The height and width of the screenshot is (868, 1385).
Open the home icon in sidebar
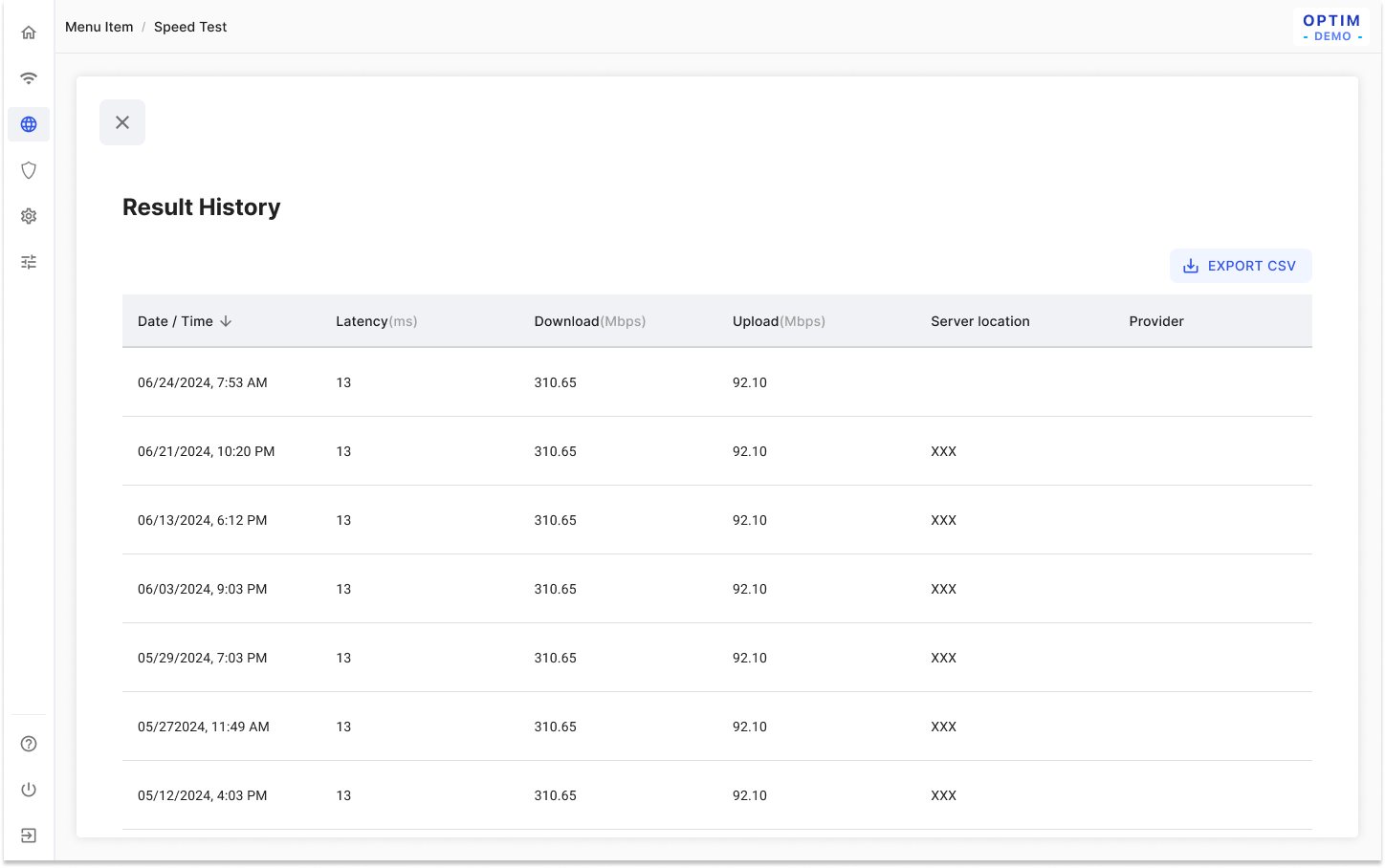pyautogui.click(x=29, y=33)
